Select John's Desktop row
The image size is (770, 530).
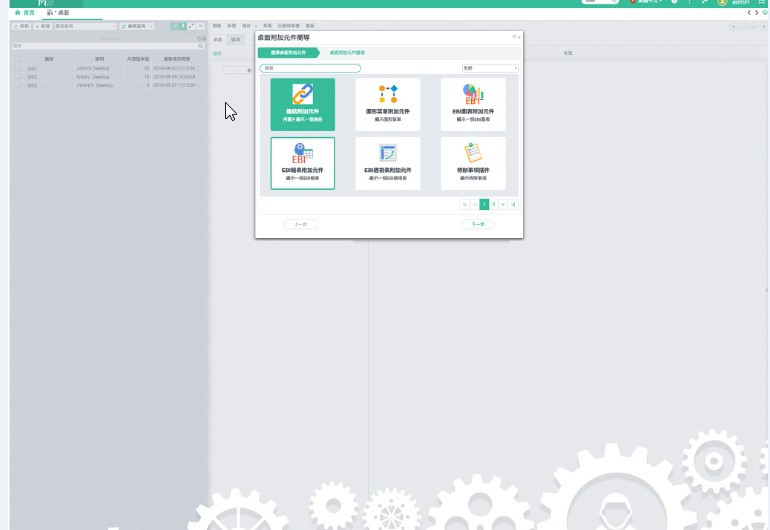108,68
